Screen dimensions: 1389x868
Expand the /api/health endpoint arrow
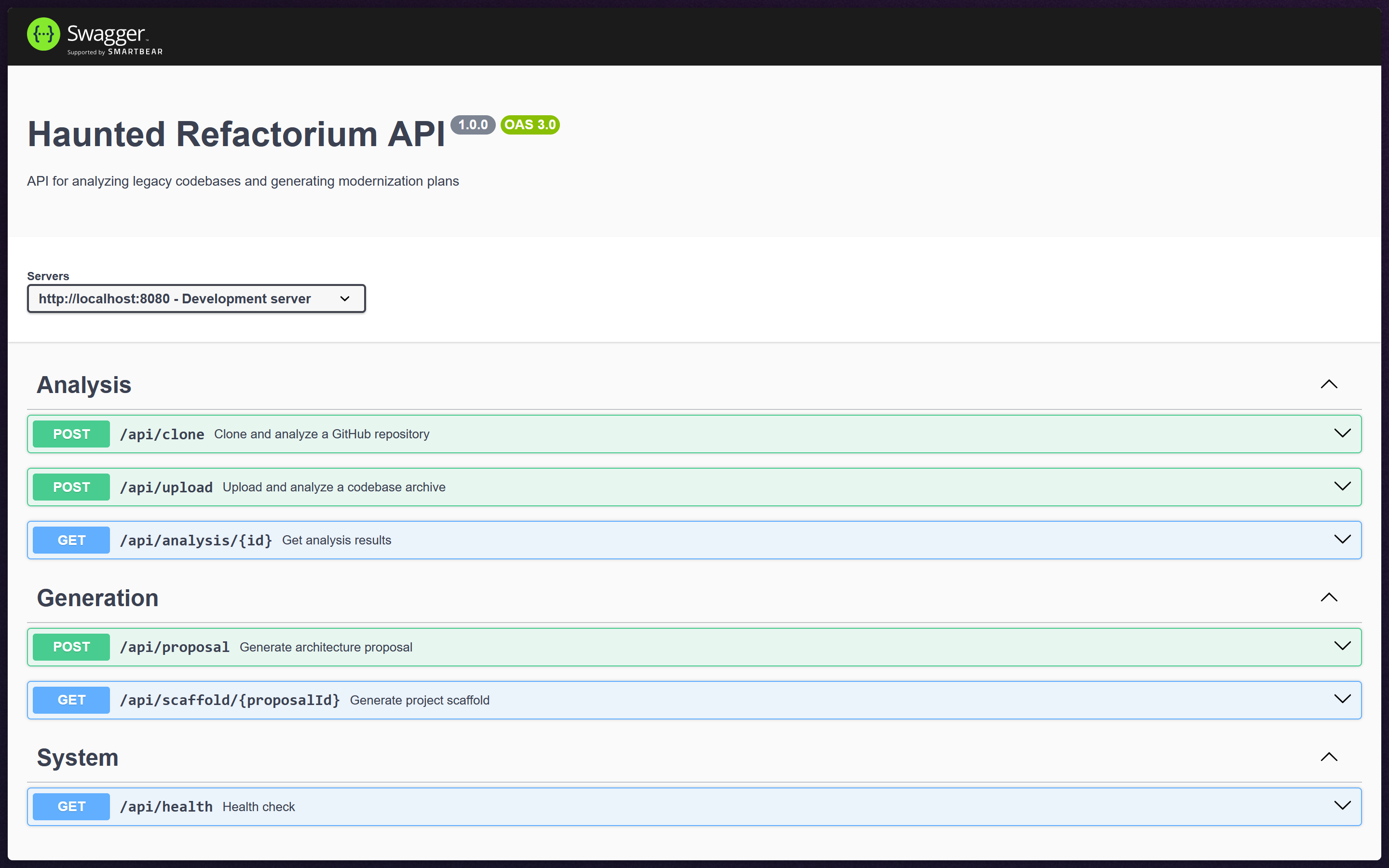(1342, 806)
